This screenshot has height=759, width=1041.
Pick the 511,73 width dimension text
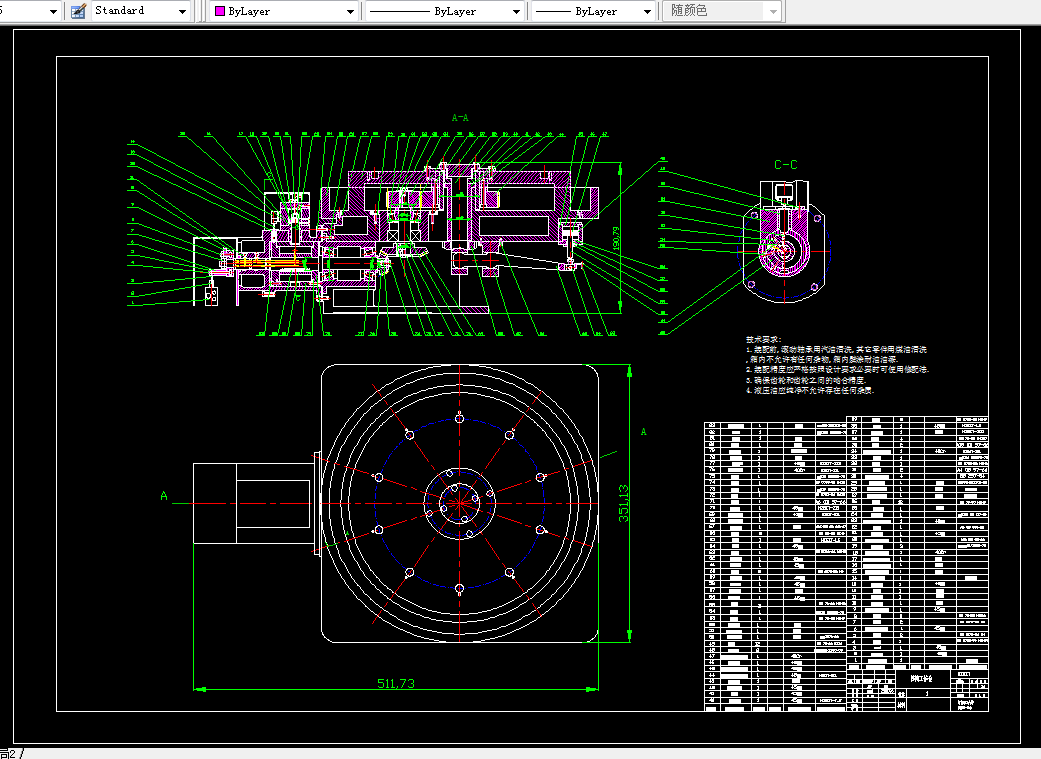[x=396, y=683]
